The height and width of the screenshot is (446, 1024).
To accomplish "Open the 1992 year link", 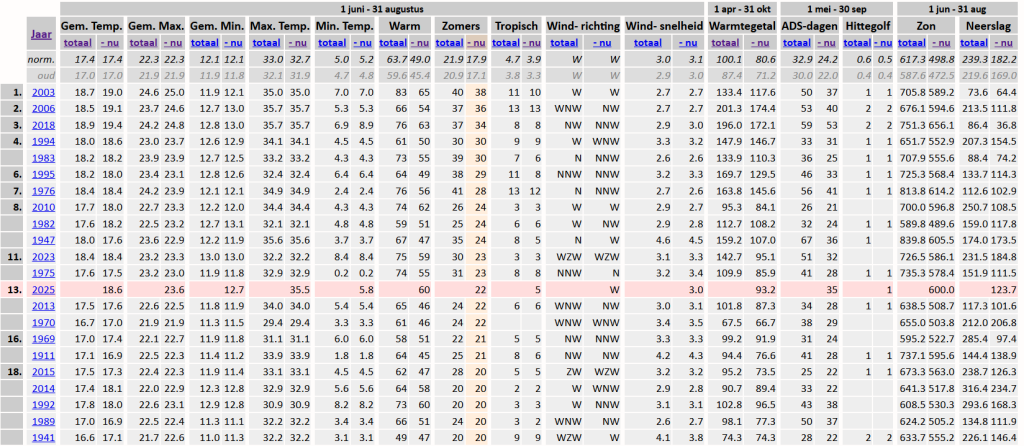I will pyautogui.click(x=44, y=405).
